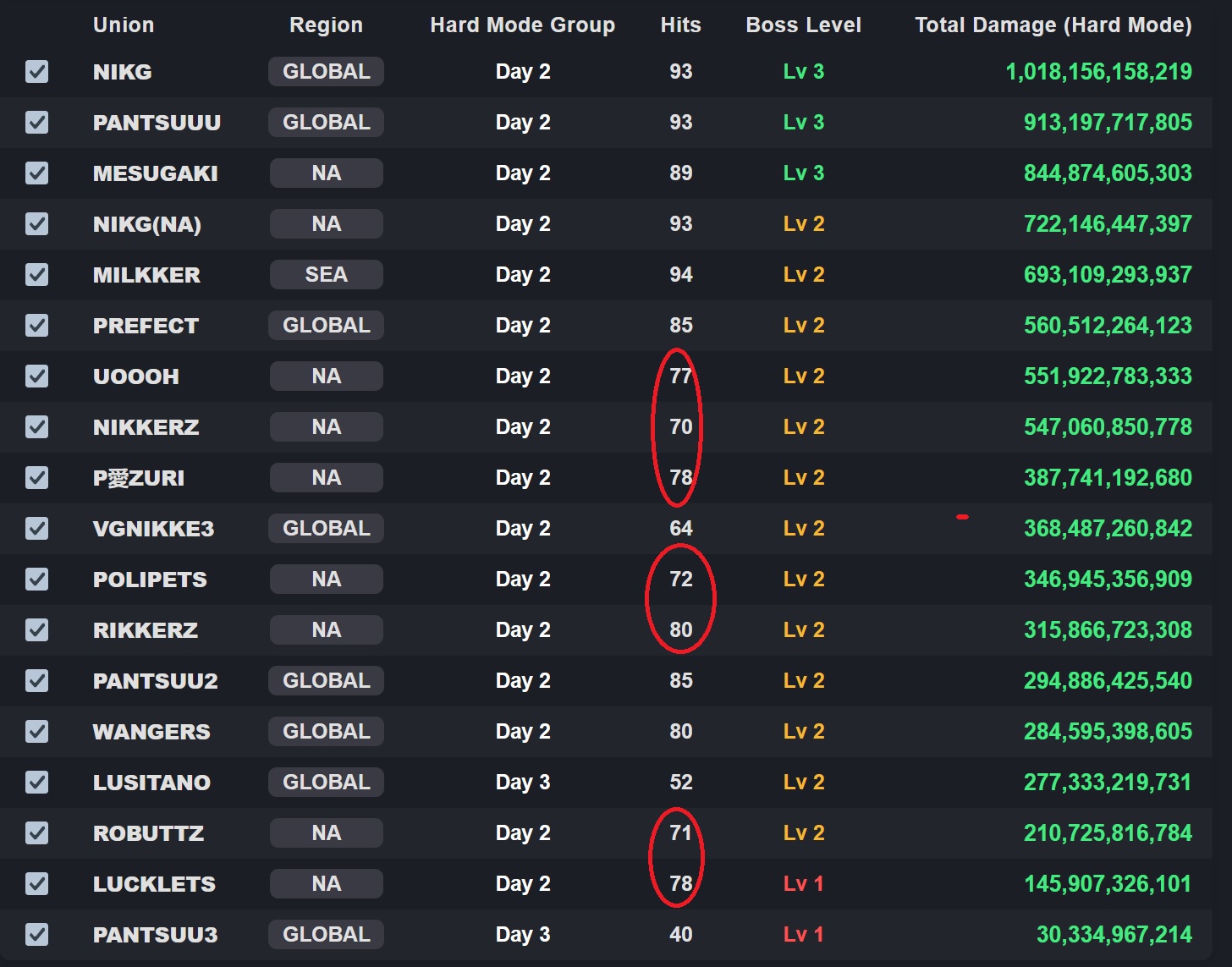This screenshot has width=1232, height=967.
Task: Click the GLOBAL badge for LUSITANO
Action: (326, 783)
